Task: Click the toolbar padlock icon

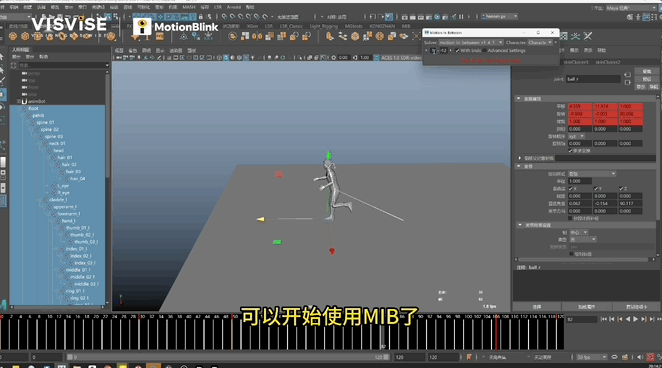Action: [201, 17]
